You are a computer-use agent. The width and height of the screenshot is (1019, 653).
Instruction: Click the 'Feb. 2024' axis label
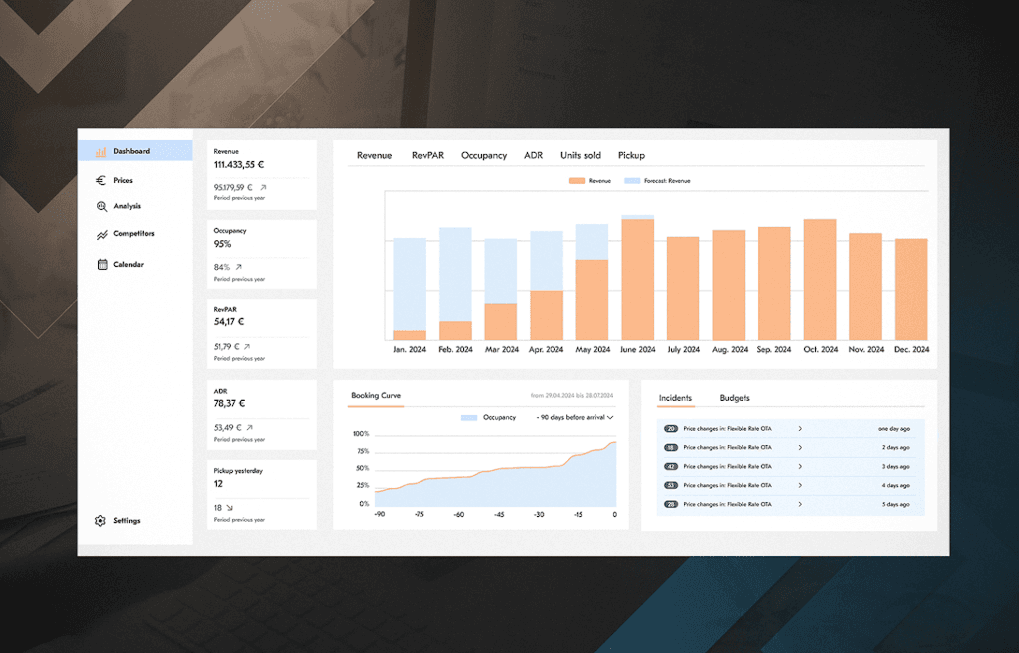coord(455,350)
